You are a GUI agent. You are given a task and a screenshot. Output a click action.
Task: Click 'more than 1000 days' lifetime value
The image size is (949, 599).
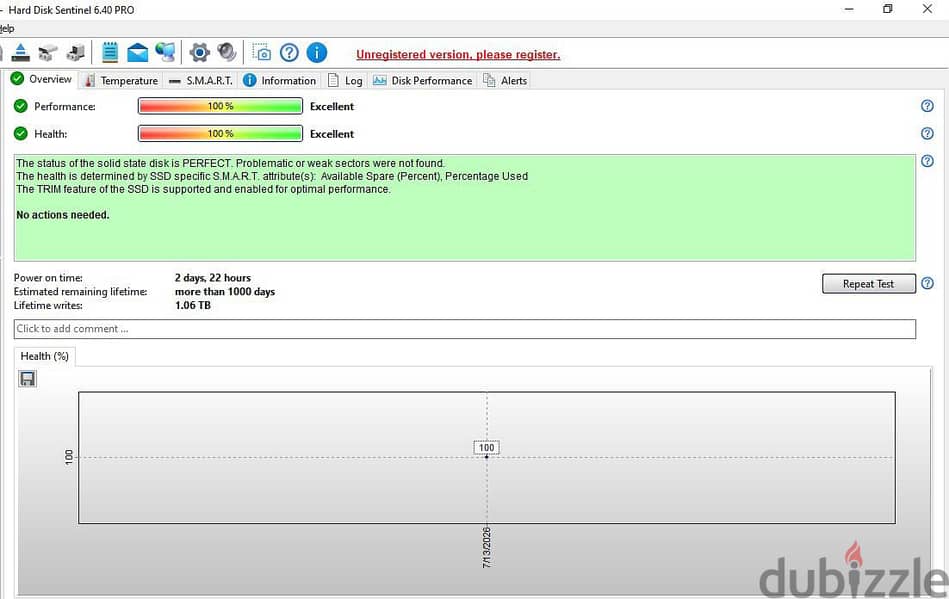coord(225,292)
